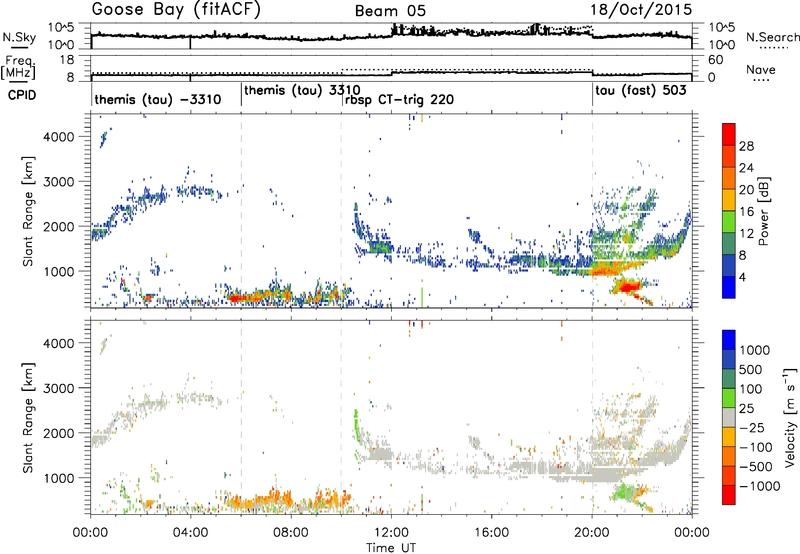
Task: Click the blue bottom segment of the power colorbar
Action: (x=729, y=287)
